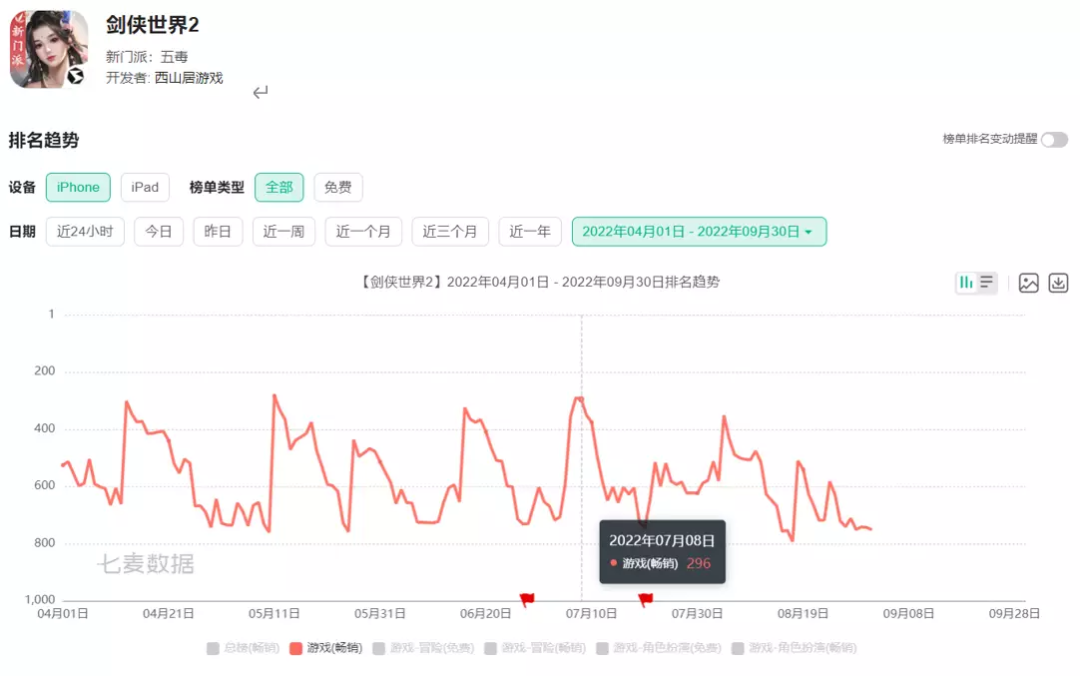Click the y-axis label 1,000
Image resolution: width=1080 pixels, height=676 pixels.
tap(40, 600)
